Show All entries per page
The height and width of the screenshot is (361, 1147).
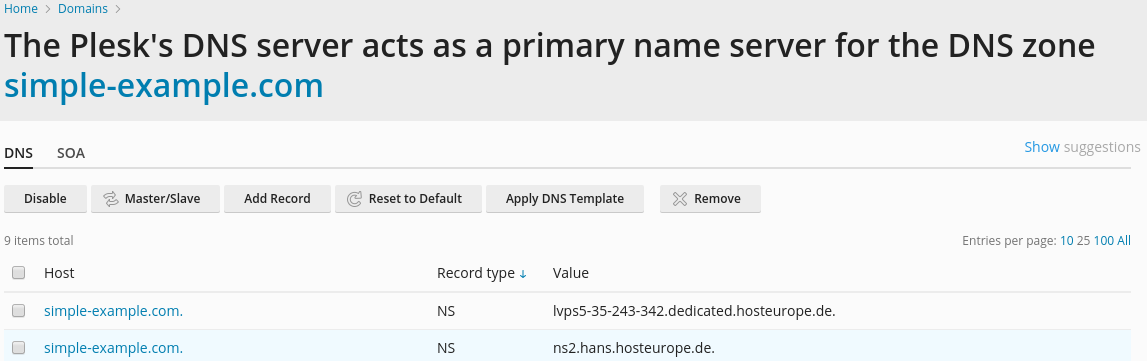1124,240
